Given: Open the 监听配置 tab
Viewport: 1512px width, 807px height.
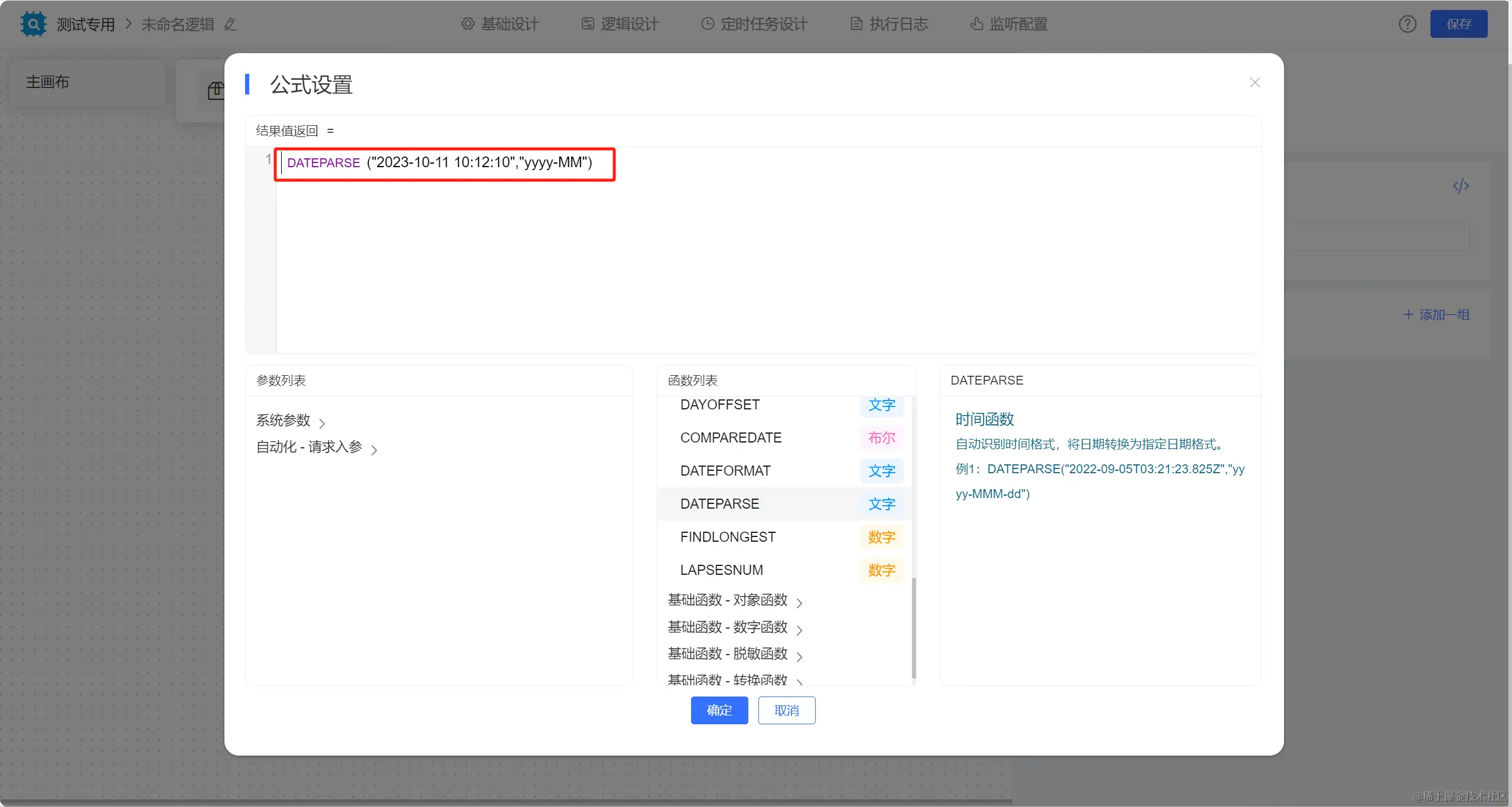Looking at the screenshot, I should click(x=1009, y=24).
